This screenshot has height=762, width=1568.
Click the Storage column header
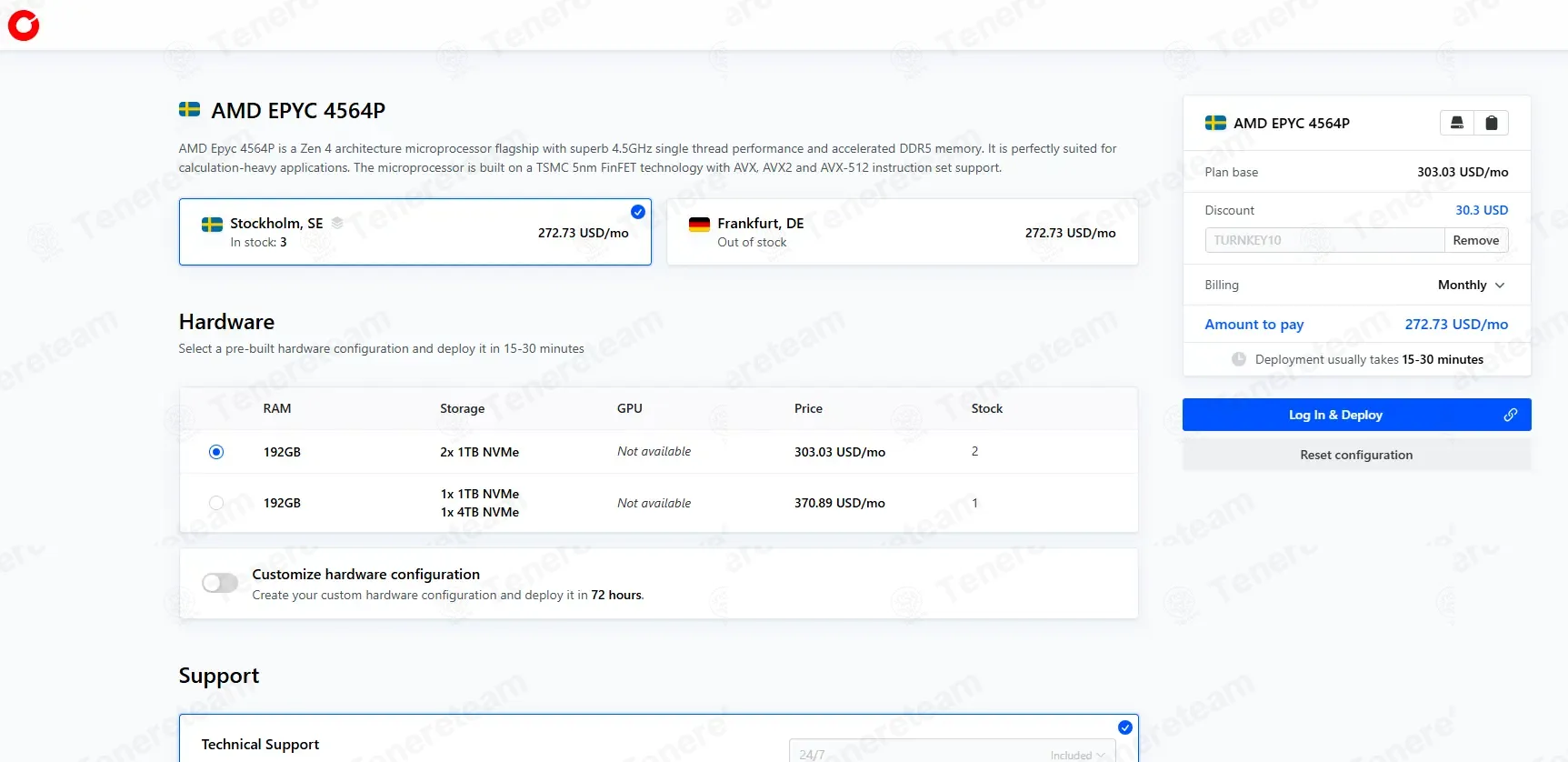click(462, 408)
